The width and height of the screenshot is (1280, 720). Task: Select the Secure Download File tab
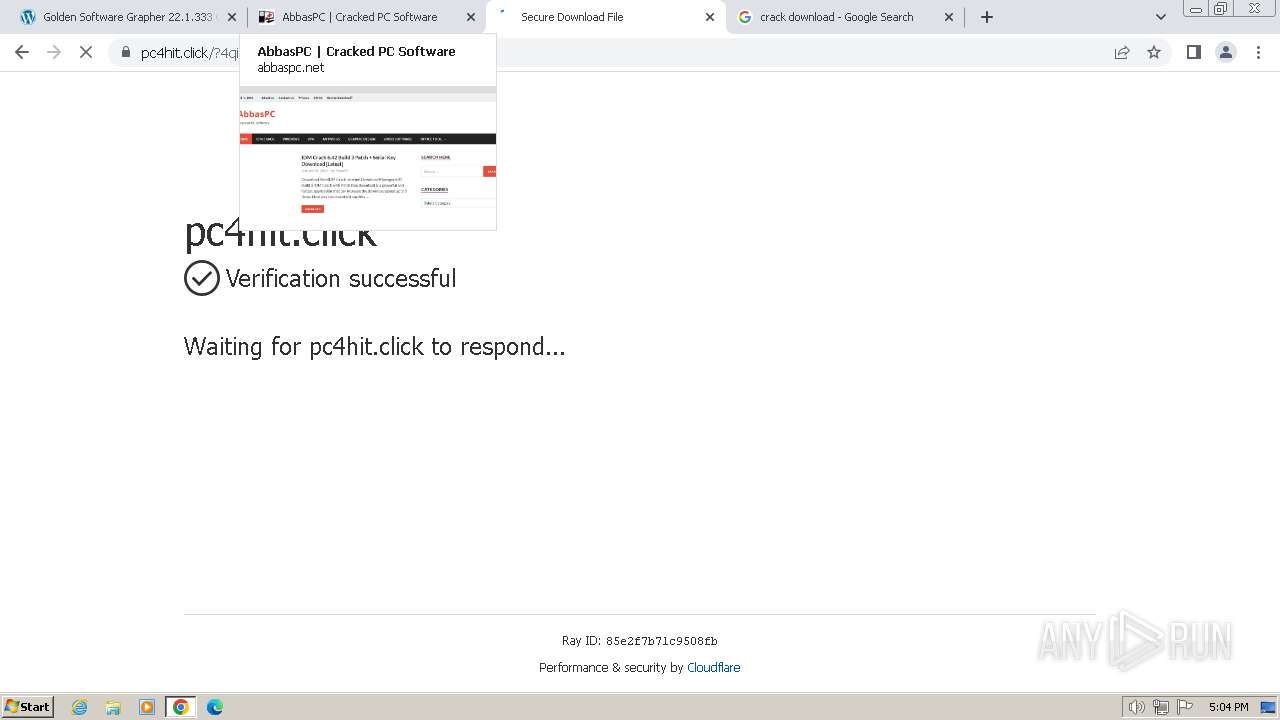(605, 17)
